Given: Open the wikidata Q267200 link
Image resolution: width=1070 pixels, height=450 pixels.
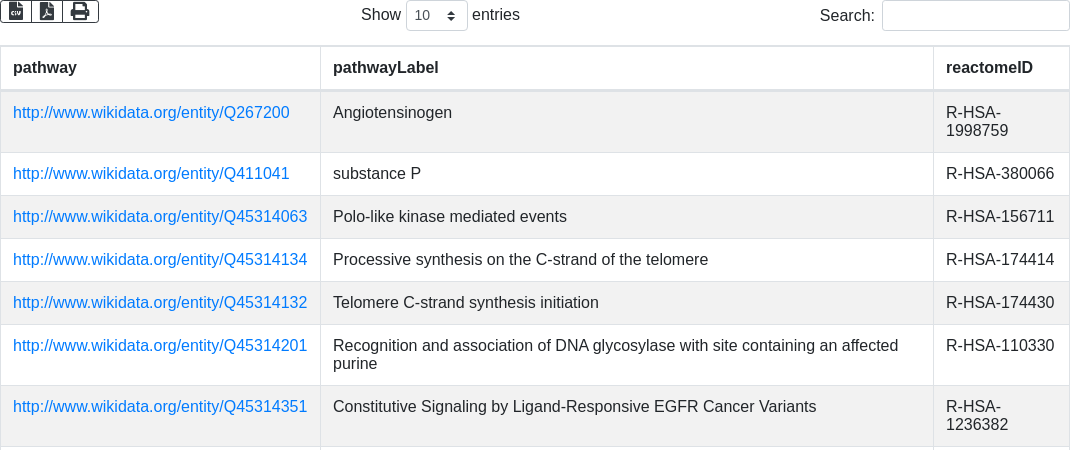Looking at the screenshot, I should pyautogui.click(x=151, y=113).
